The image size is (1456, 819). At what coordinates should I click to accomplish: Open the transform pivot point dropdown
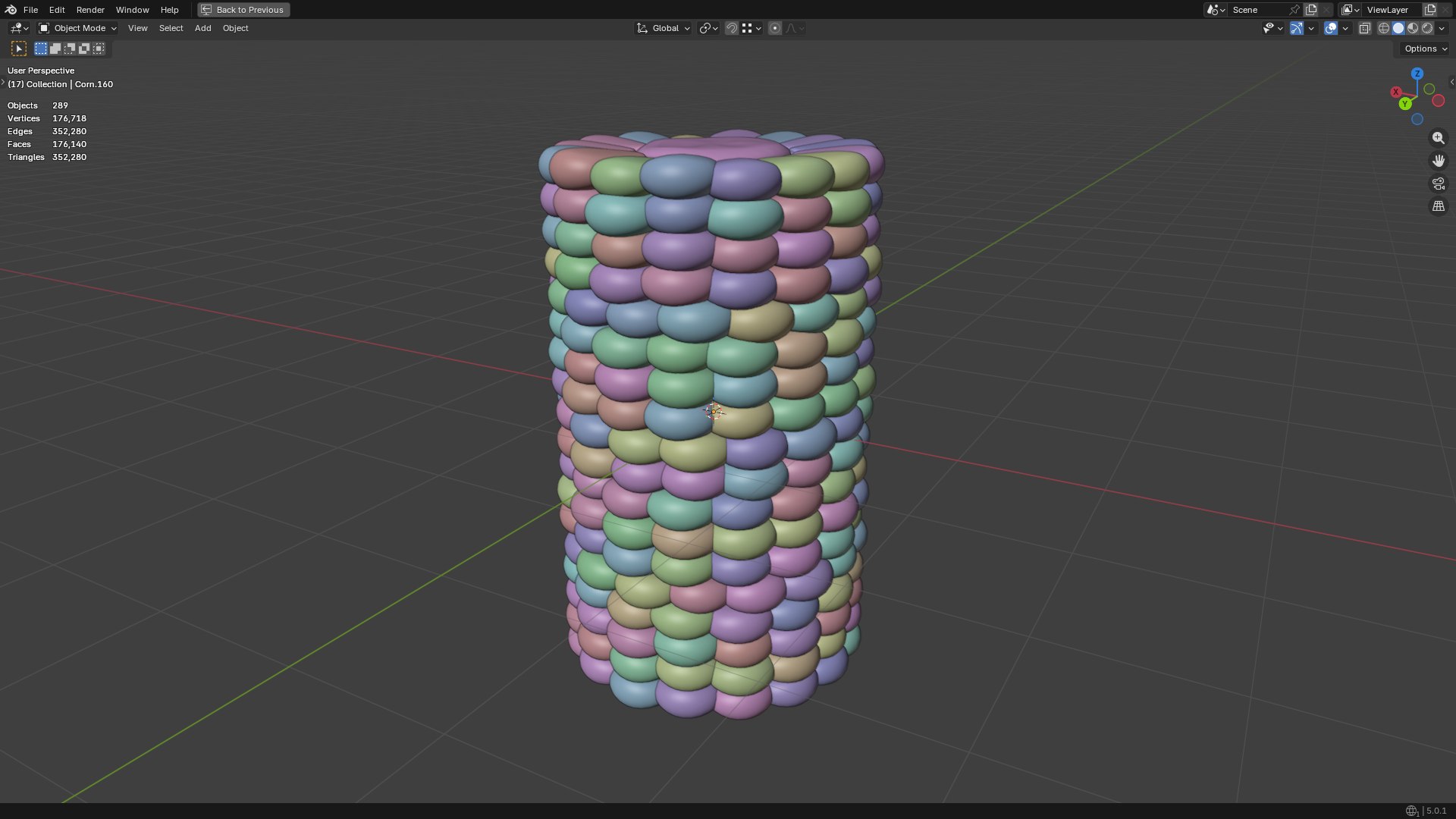pos(708,28)
